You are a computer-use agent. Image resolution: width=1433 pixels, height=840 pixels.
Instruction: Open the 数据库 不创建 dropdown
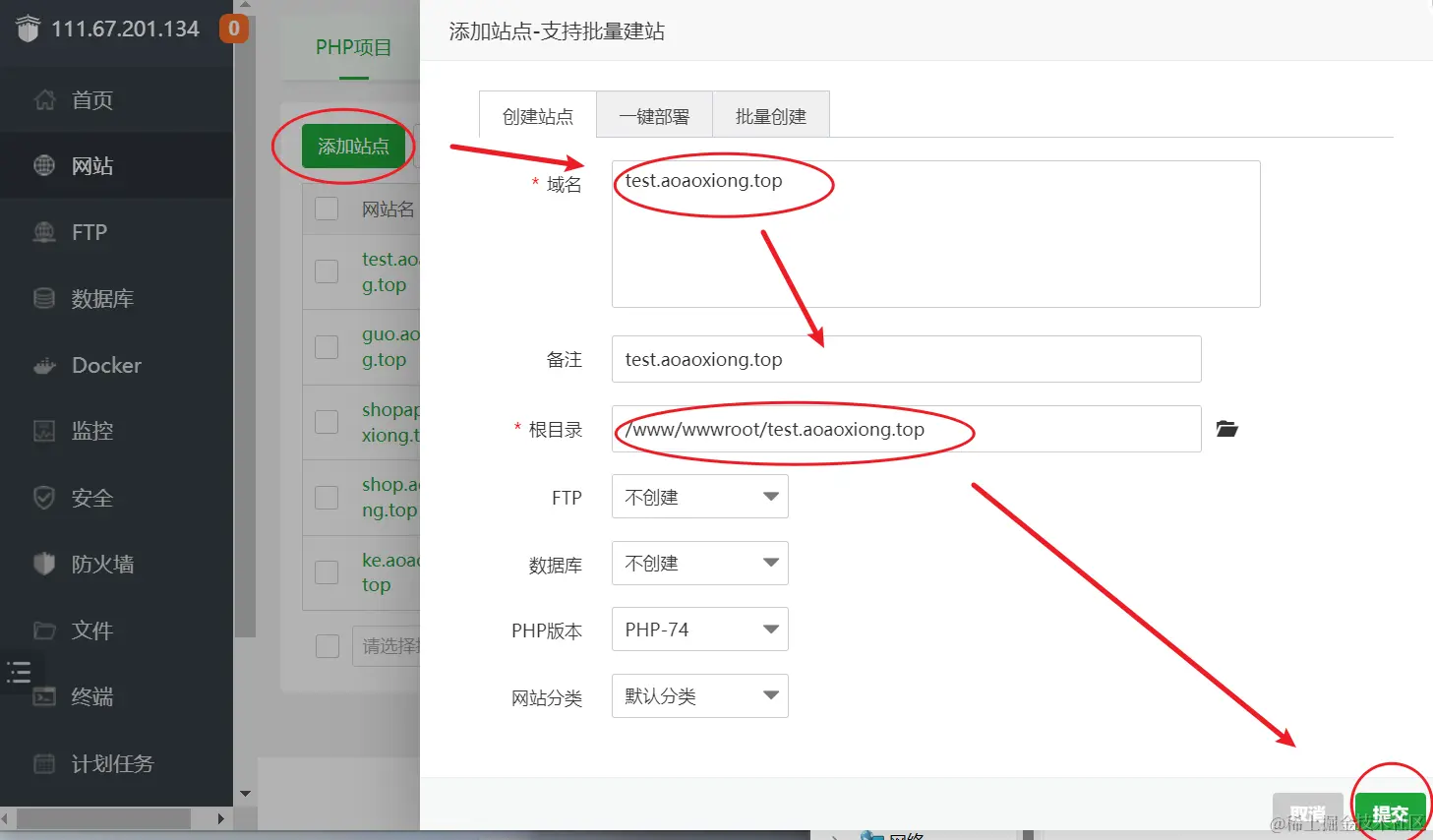(700, 563)
